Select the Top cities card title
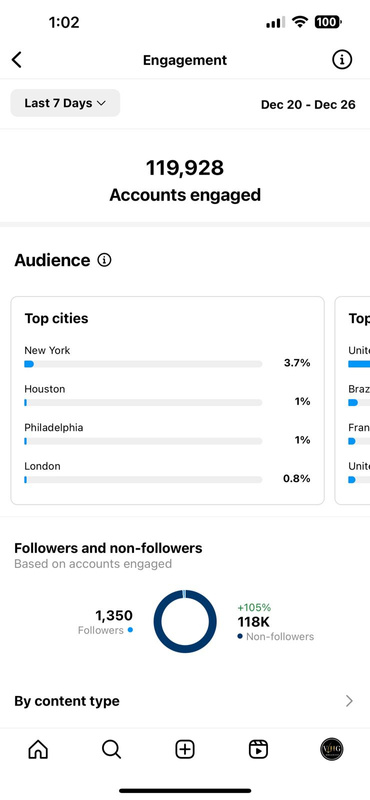Screen dimensions: 370x800 [x=56, y=318]
